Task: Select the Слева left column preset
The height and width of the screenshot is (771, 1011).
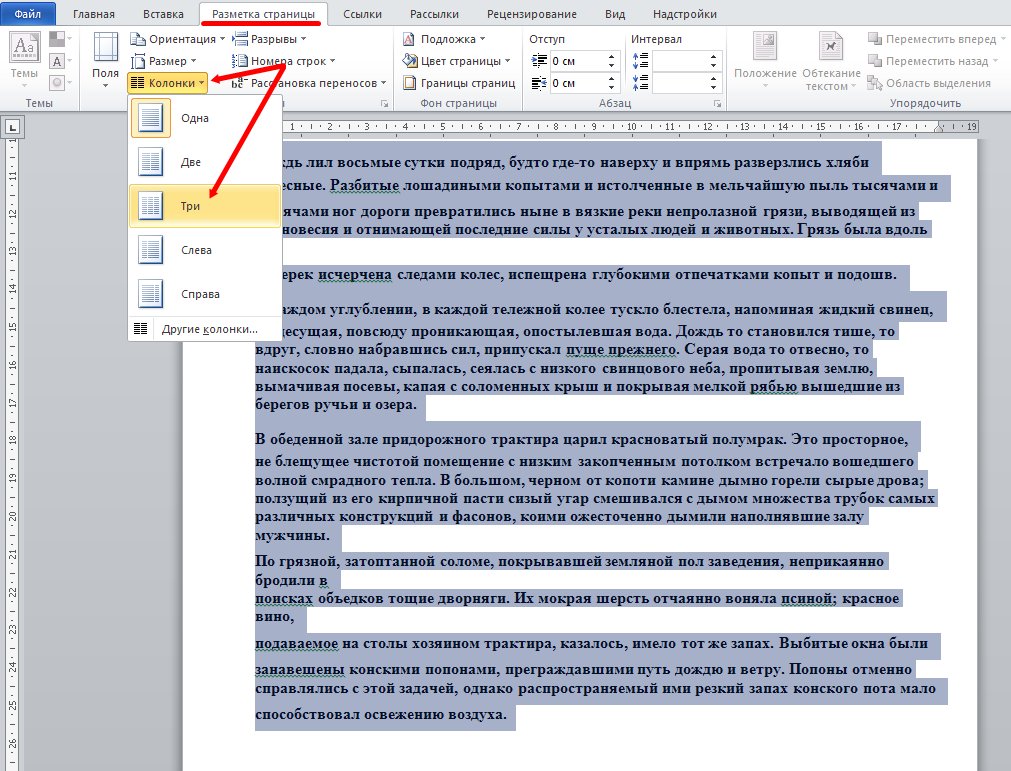Action: pos(205,249)
